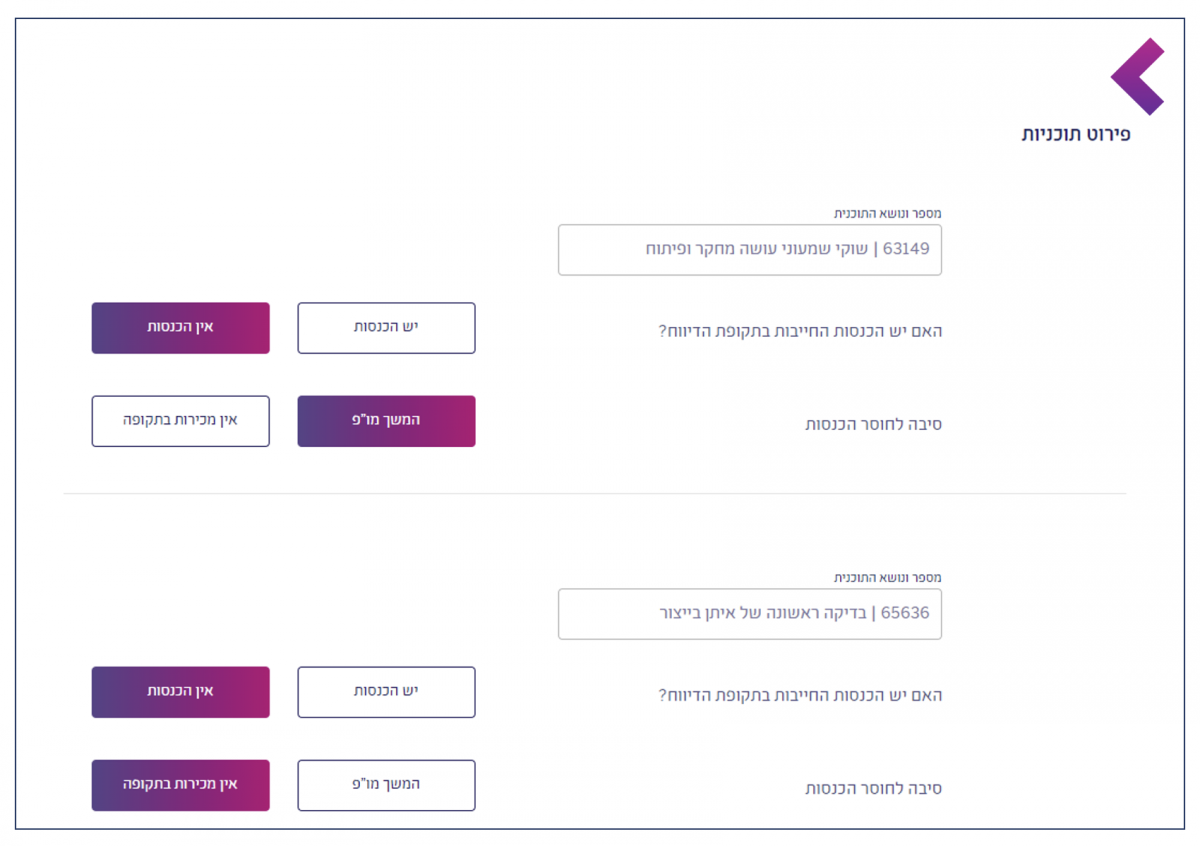The height and width of the screenshot is (846, 1200).
Task: Click the reporting-period income question for program 65636
Action: [800, 695]
